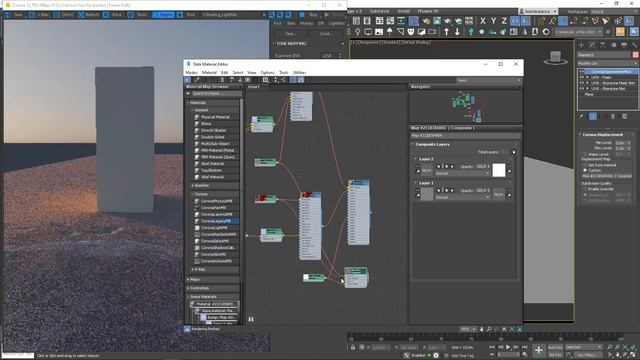Click the Layer 2 None texture button
This screenshot has width=640, height=360.
pos(427,170)
